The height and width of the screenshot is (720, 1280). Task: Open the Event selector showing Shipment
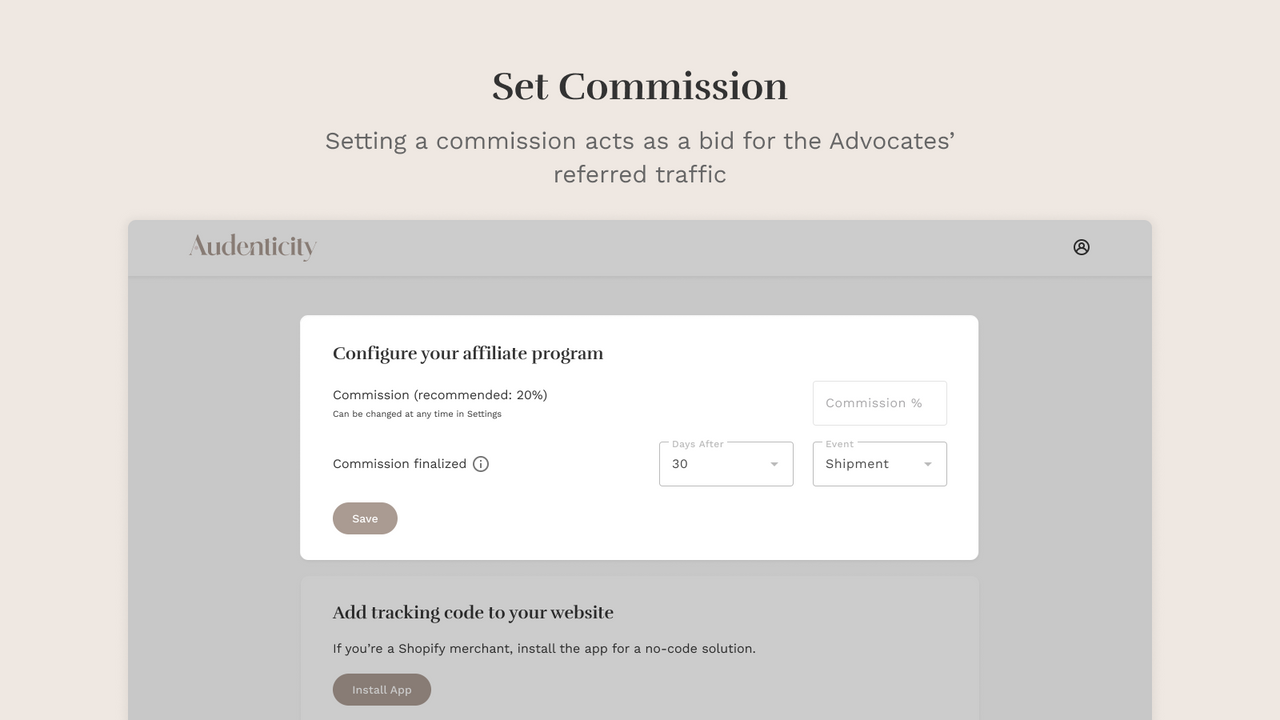pyautogui.click(x=879, y=464)
